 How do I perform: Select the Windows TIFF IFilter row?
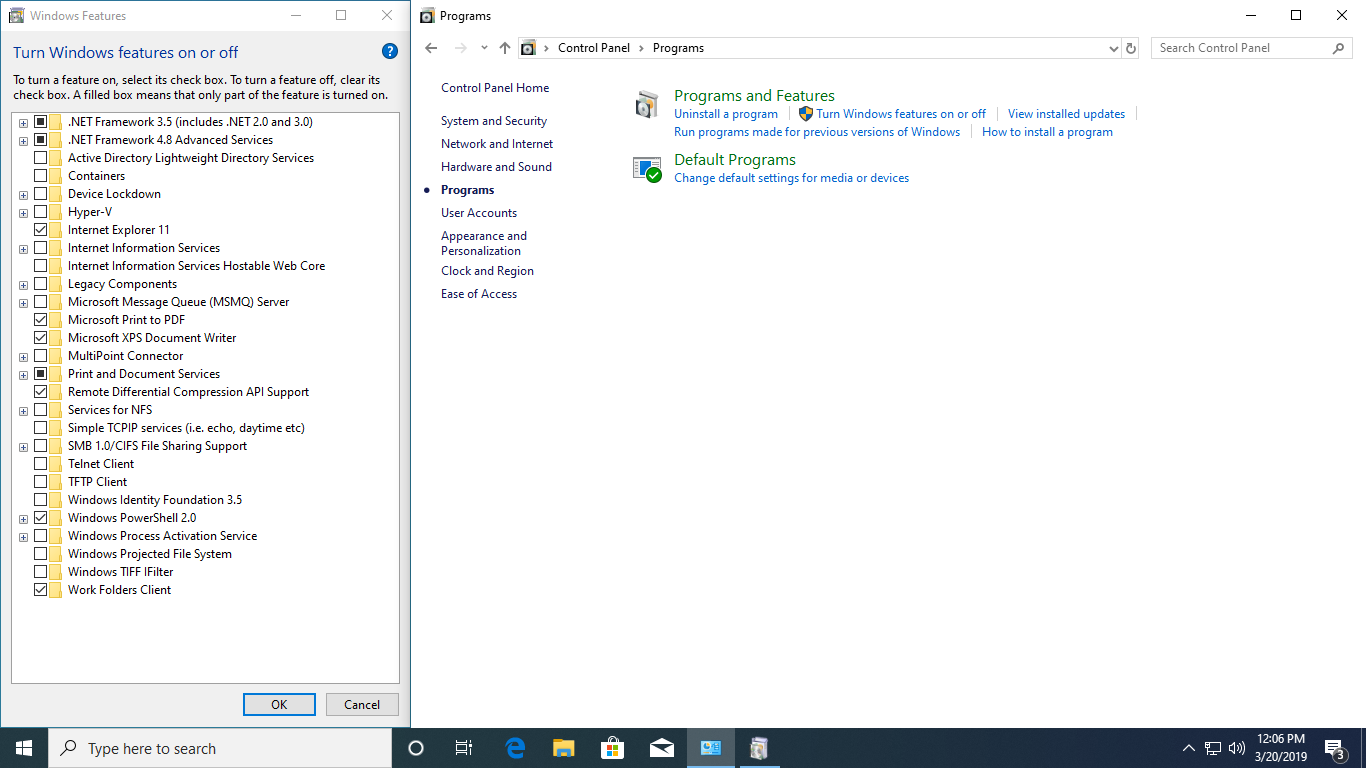click(121, 572)
